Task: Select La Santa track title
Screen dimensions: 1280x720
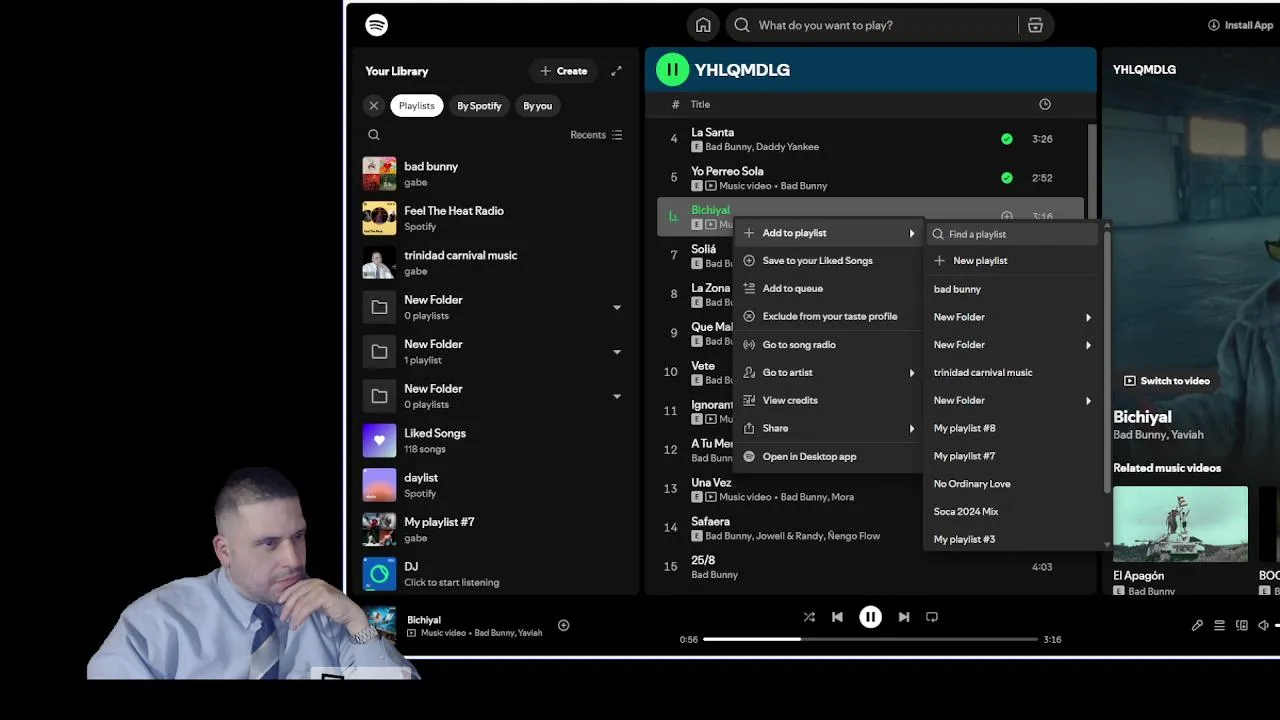Action: tap(712, 132)
